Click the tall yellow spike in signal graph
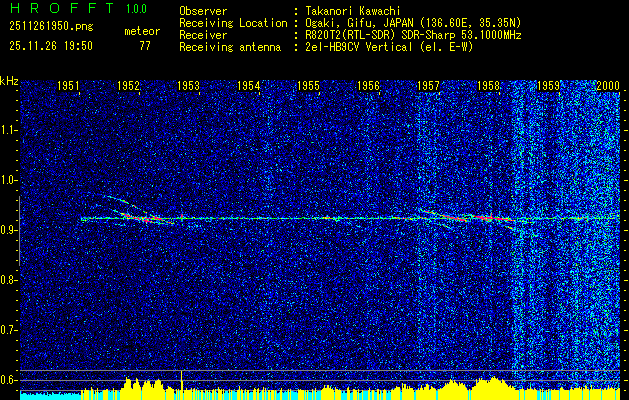This screenshot has width=629, height=400. (x=182, y=379)
